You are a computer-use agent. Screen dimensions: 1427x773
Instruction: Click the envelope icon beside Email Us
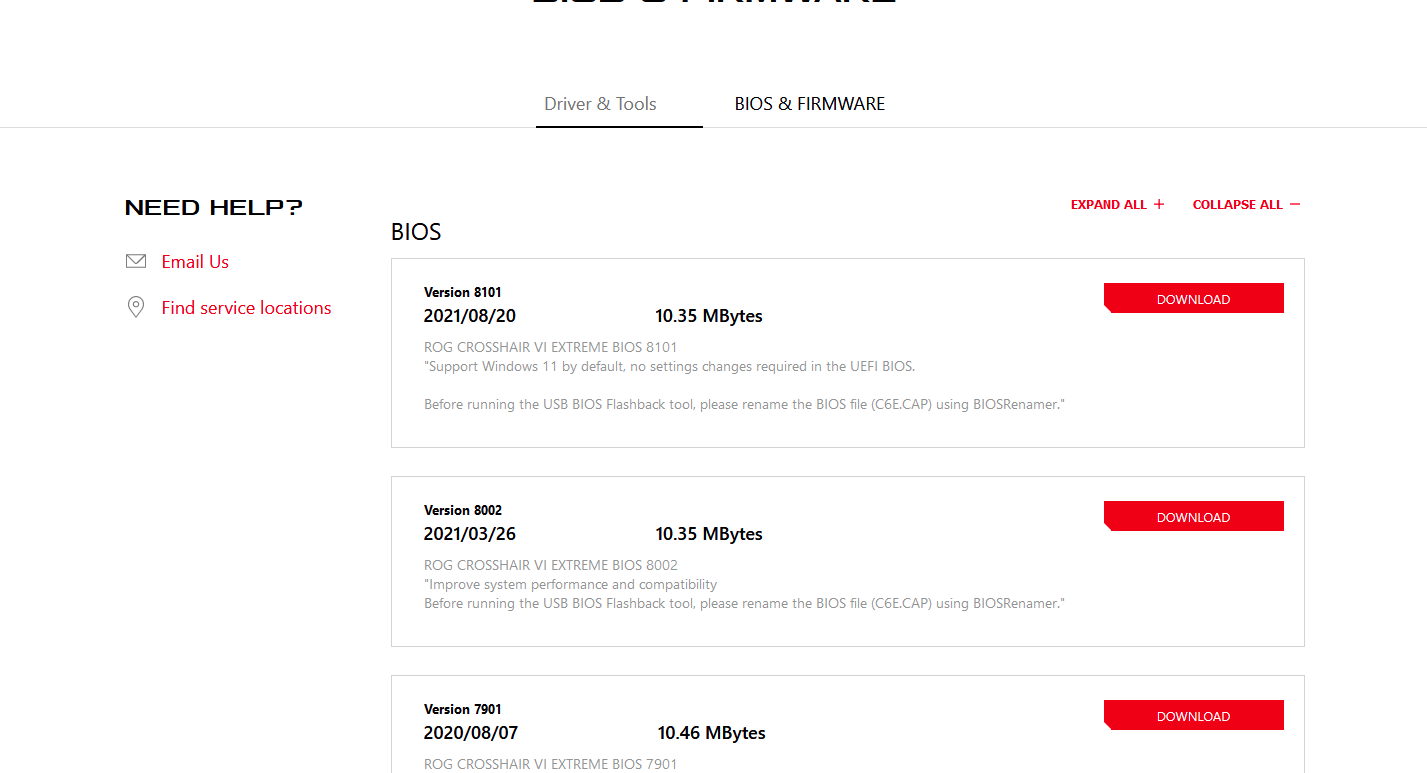click(x=136, y=261)
